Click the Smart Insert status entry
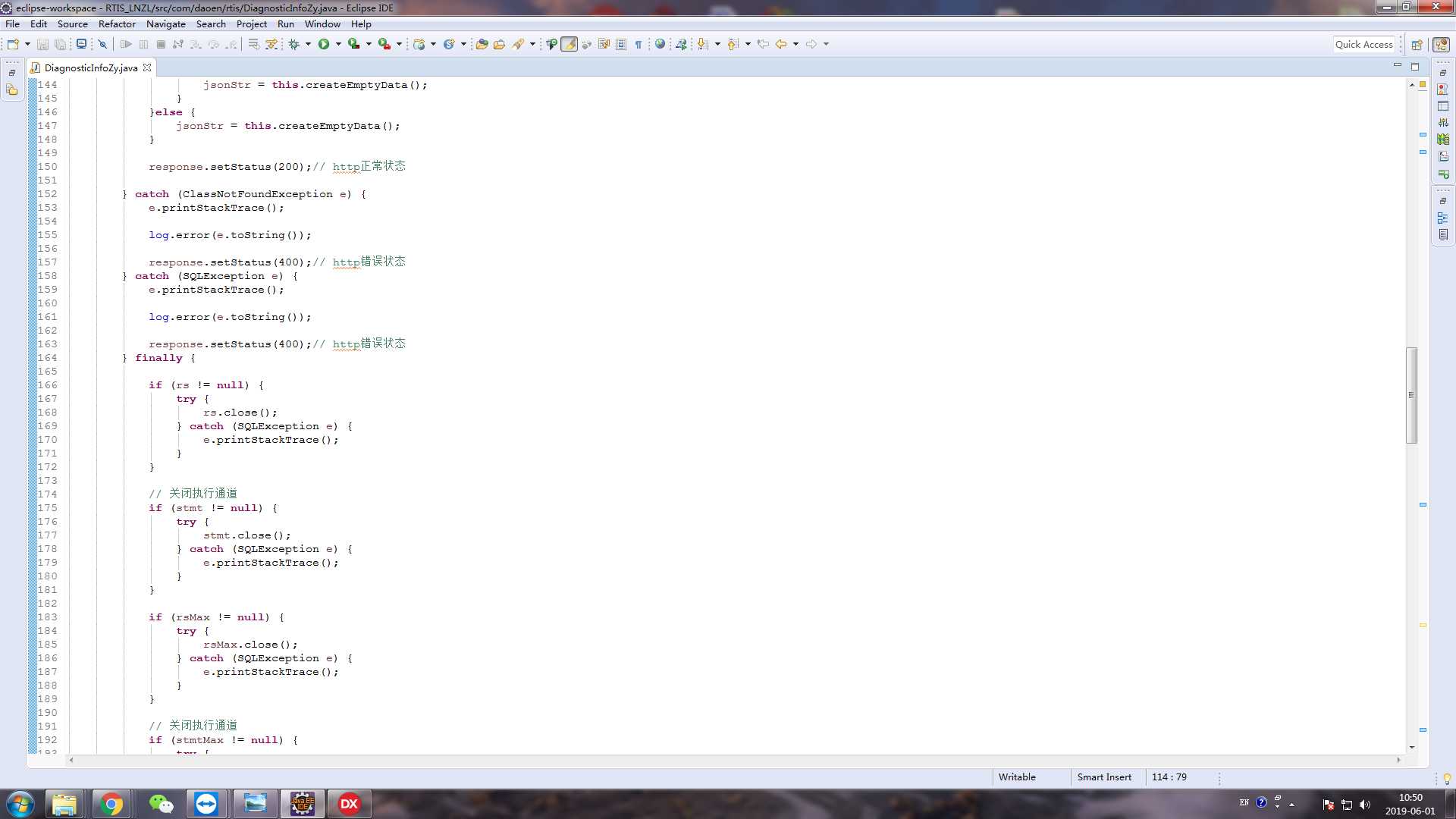Image resolution: width=1456 pixels, height=819 pixels. 1104,777
